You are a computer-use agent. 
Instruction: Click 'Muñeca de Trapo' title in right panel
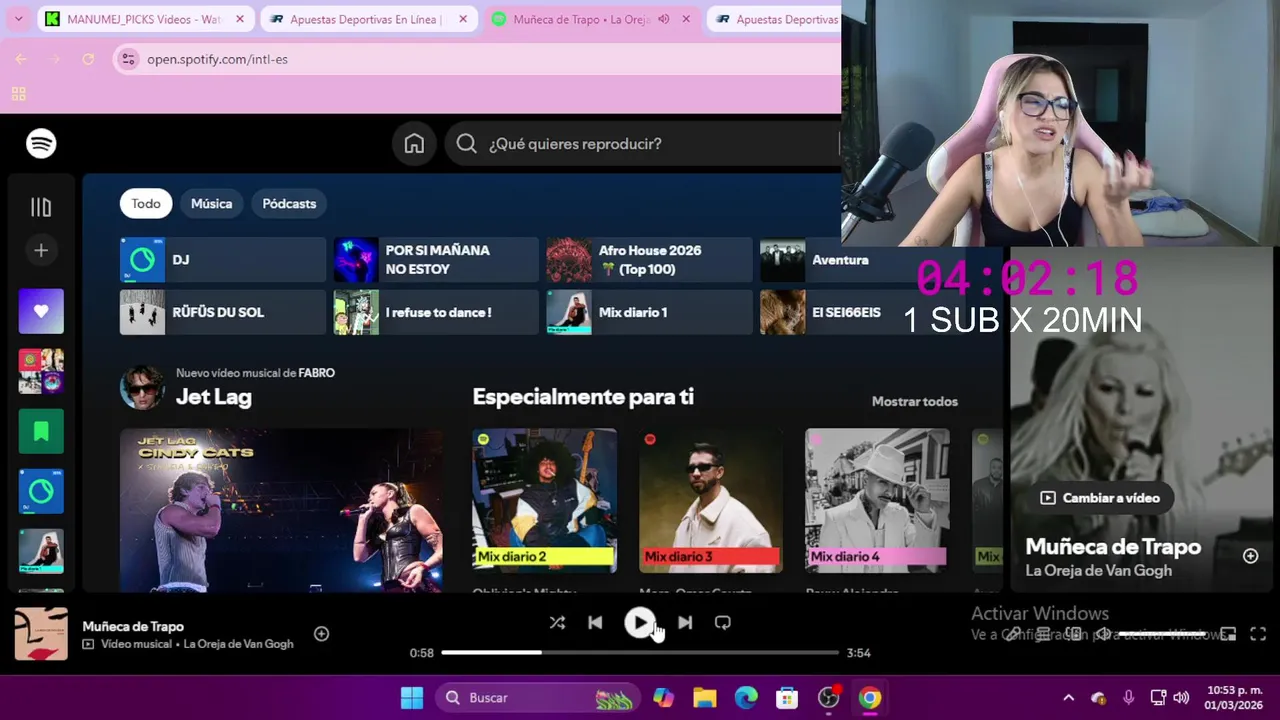(x=1113, y=547)
